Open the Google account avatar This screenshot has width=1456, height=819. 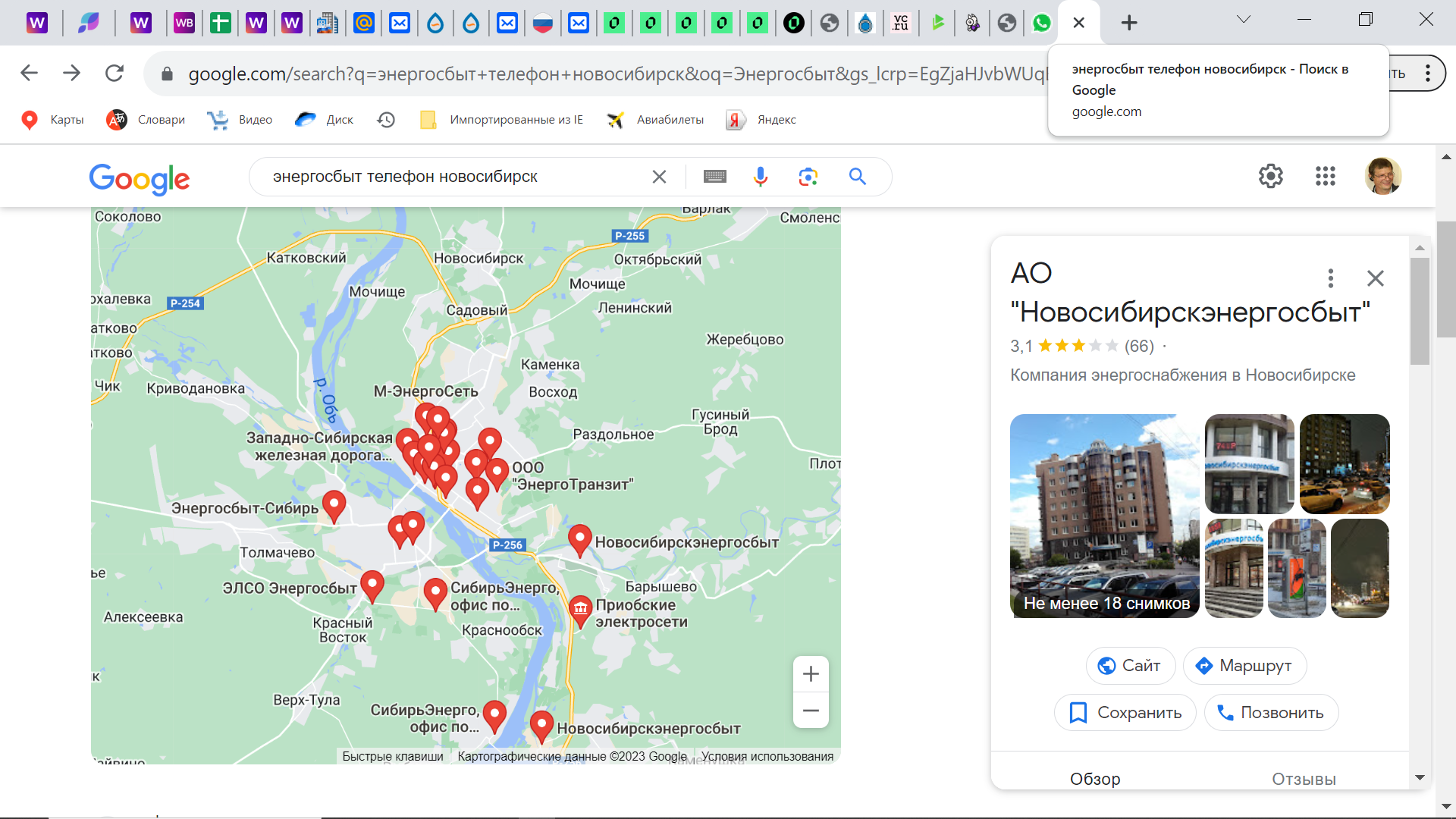1383,176
